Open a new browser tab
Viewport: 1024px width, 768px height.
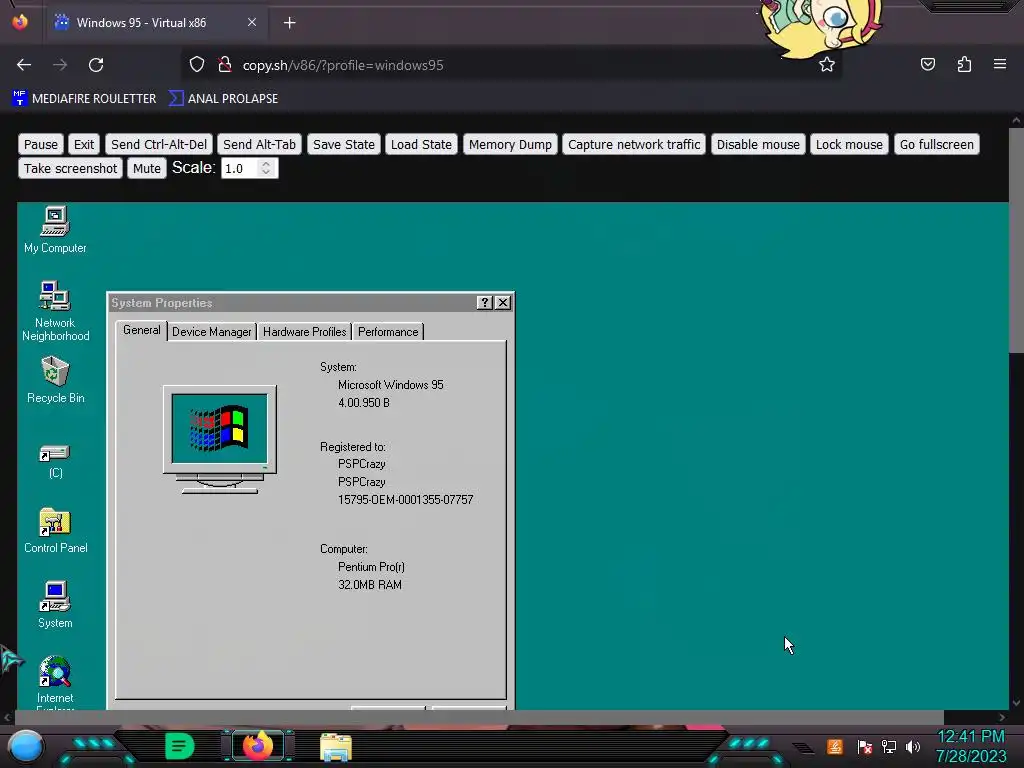point(289,23)
